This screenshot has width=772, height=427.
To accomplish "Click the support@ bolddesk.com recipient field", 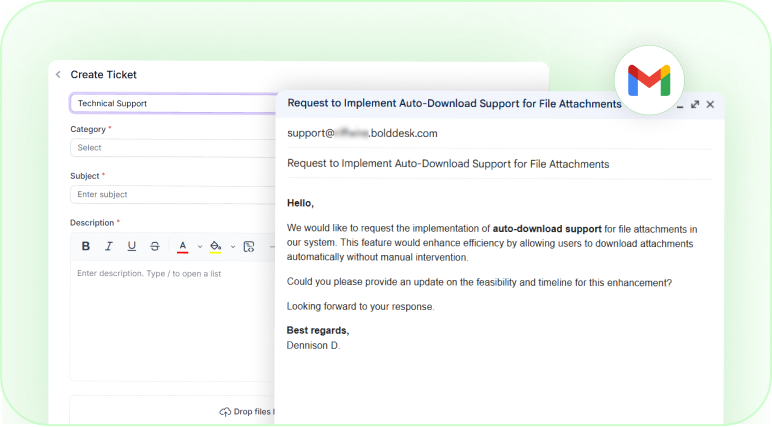I will coord(499,133).
